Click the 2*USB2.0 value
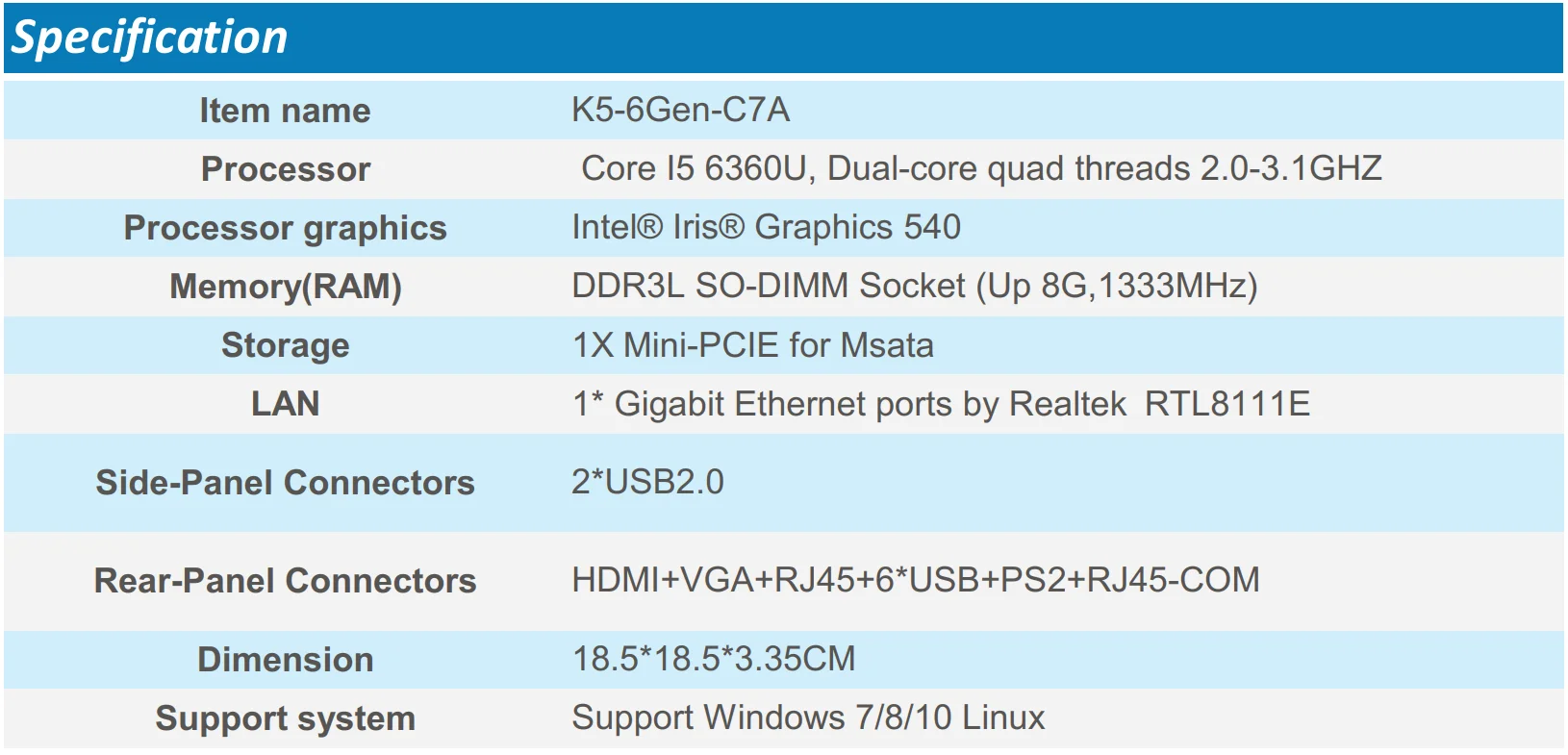This screenshot has height=755, width=1568. click(x=647, y=482)
